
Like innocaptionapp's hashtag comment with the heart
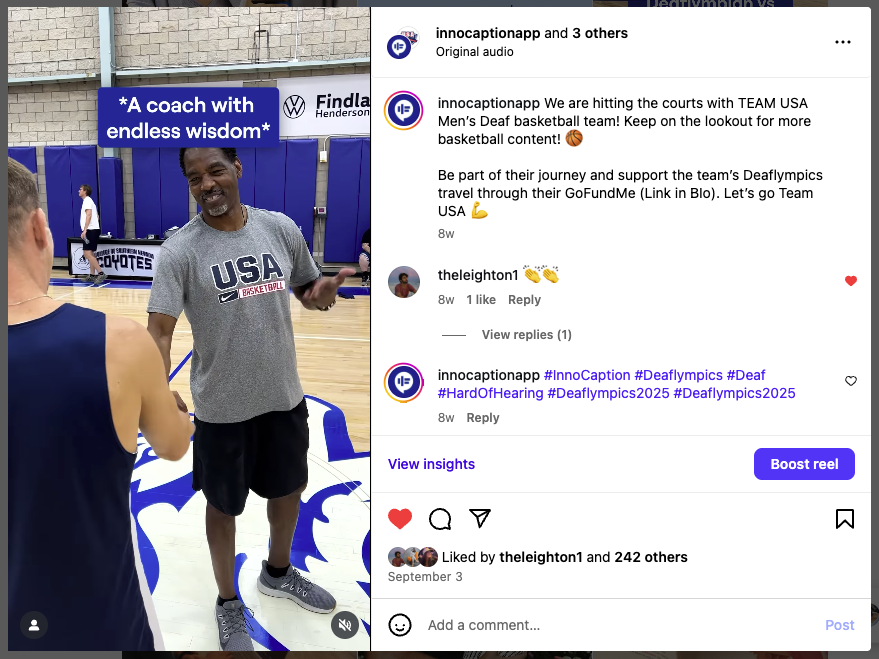click(851, 380)
